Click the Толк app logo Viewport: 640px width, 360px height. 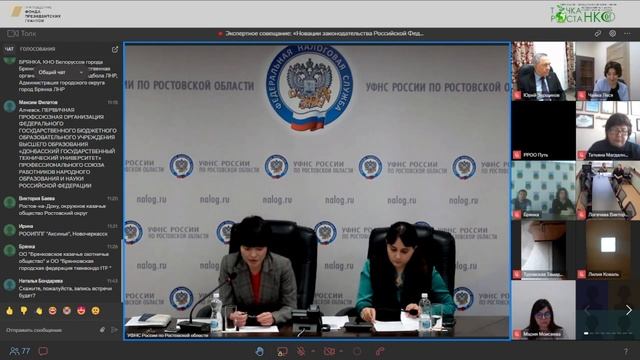(21, 34)
